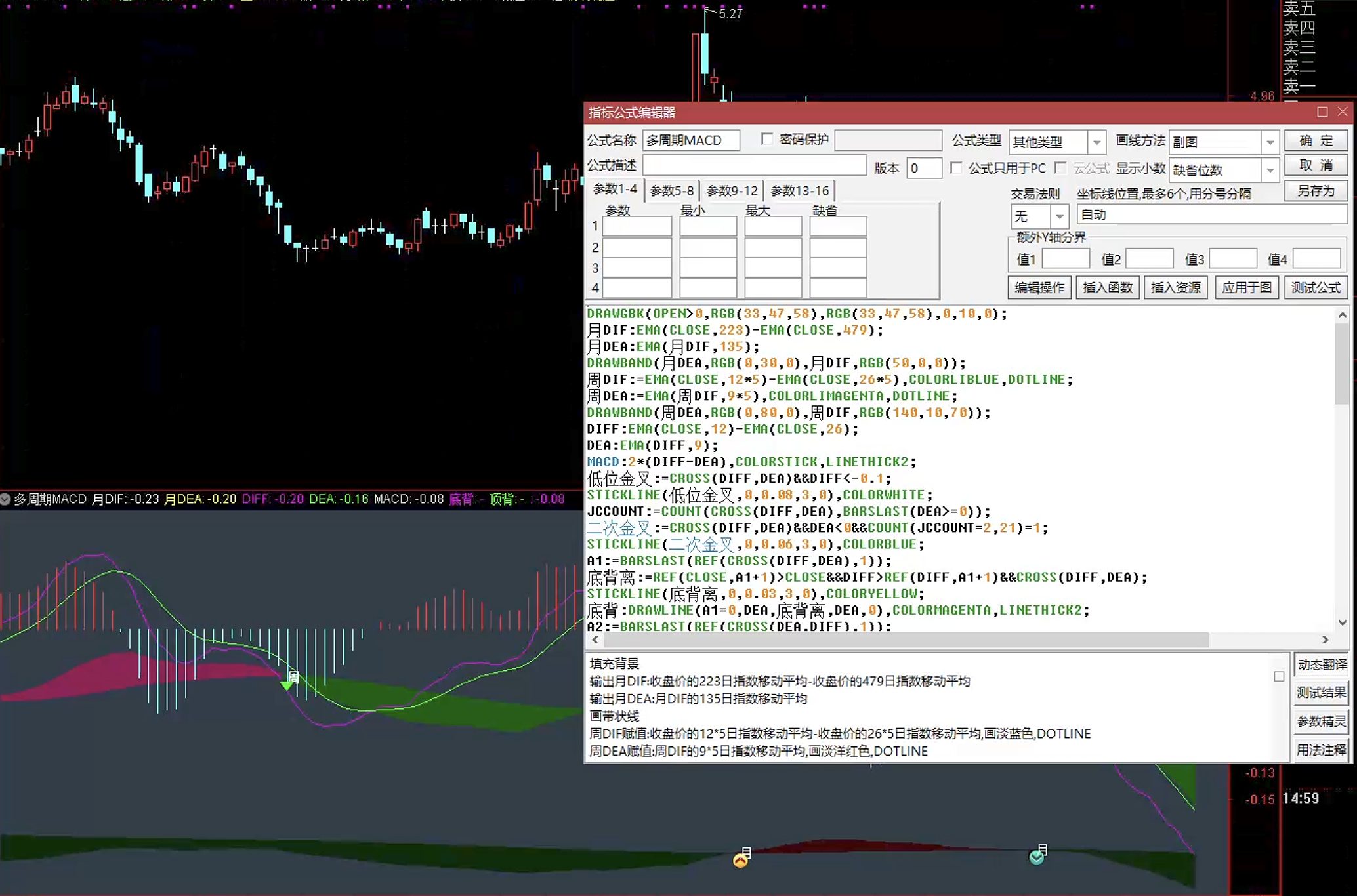This screenshot has height=896, width=1357.
Task: Click parameter row 2 最大 field
Action: pos(773,247)
